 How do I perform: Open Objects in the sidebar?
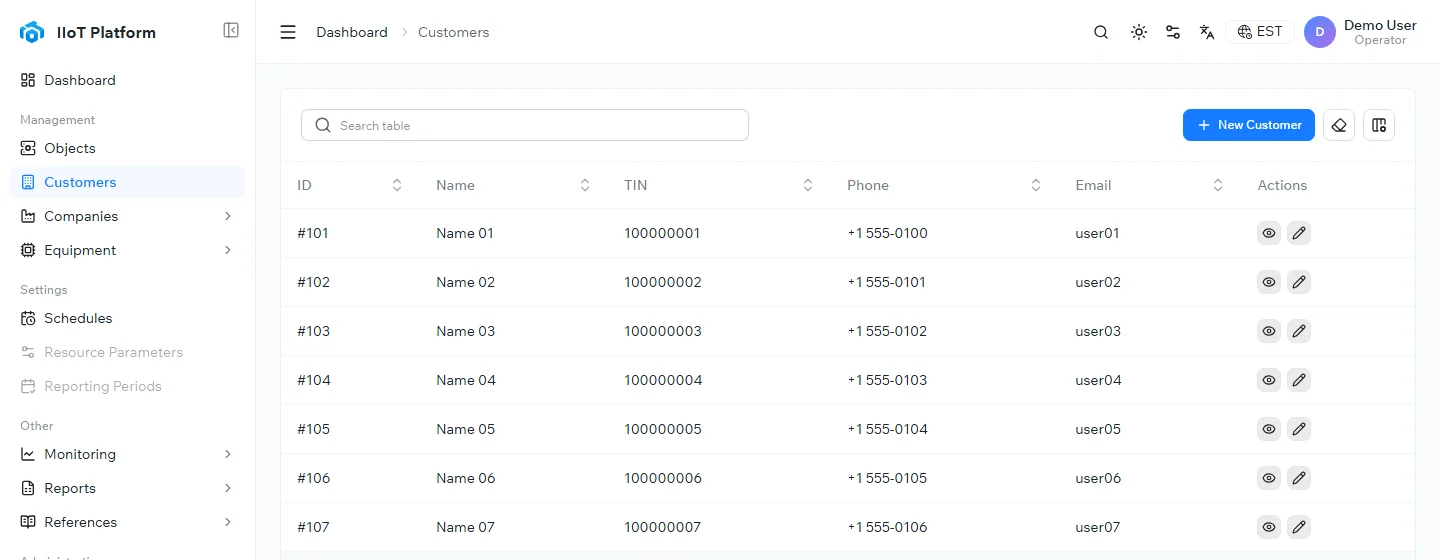click(x=127, y=148)
